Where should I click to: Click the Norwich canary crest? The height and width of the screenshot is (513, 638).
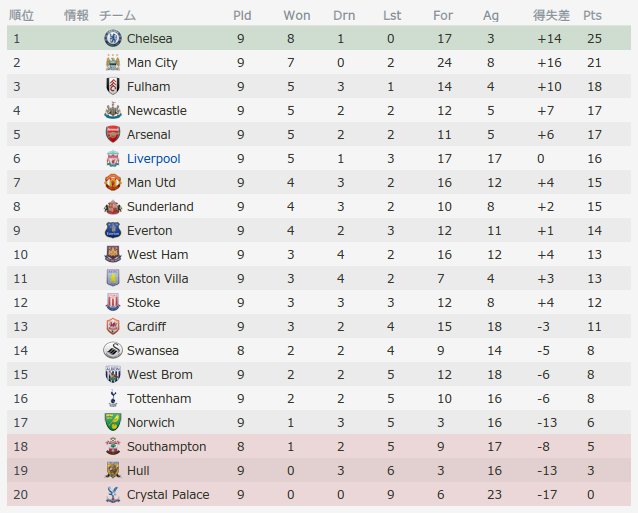pyautogui.click(x=111, y=423)
